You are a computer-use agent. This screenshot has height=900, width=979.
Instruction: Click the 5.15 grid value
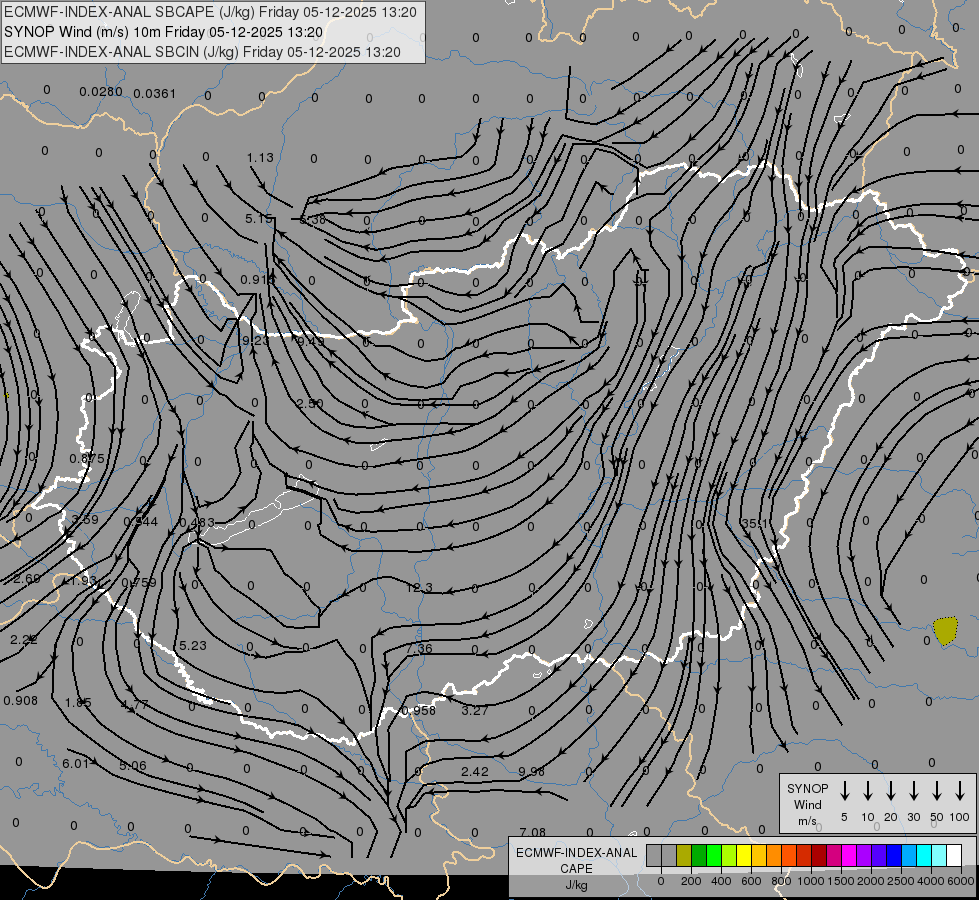click(x=258, y=219)
